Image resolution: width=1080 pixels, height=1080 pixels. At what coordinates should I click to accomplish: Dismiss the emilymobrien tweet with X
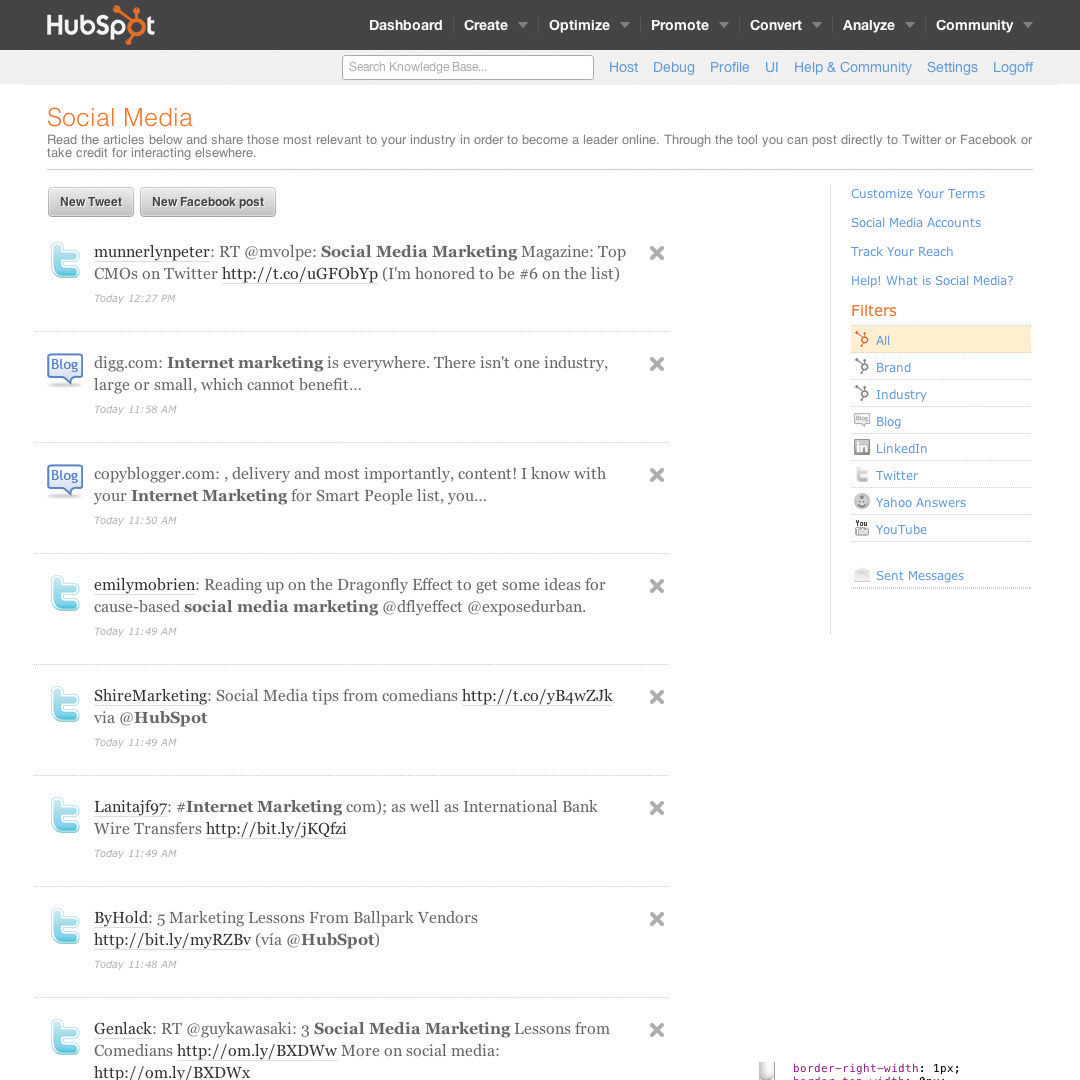657,585
